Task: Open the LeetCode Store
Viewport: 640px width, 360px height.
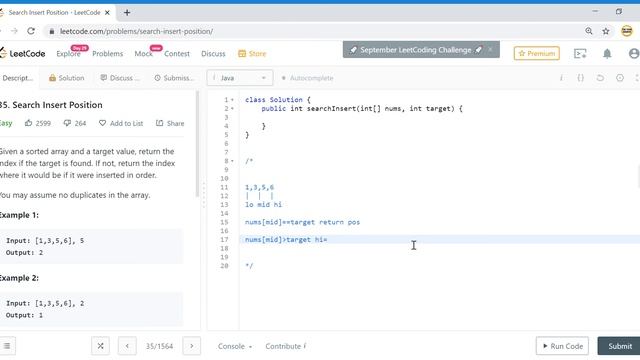Action: (x=252, y=53)
